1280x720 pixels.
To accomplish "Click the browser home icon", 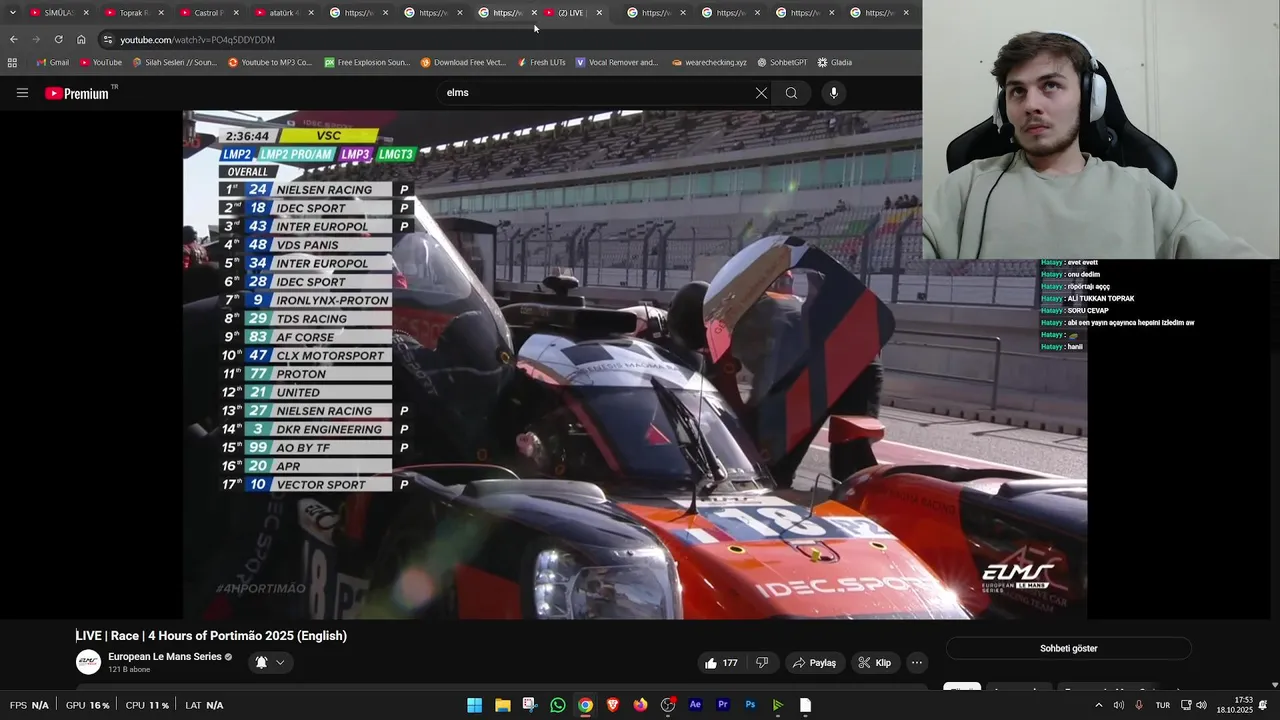I will point(81,40).
